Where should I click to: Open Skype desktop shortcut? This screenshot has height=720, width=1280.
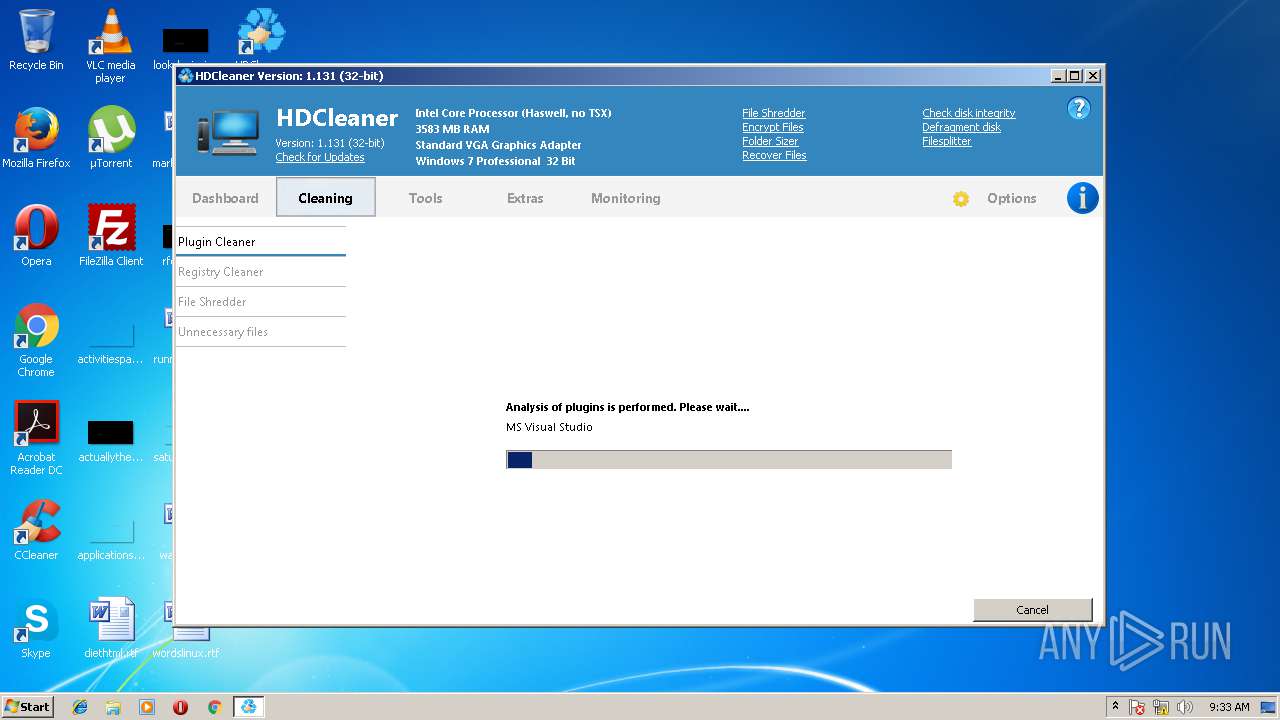[x=36, y=628]
